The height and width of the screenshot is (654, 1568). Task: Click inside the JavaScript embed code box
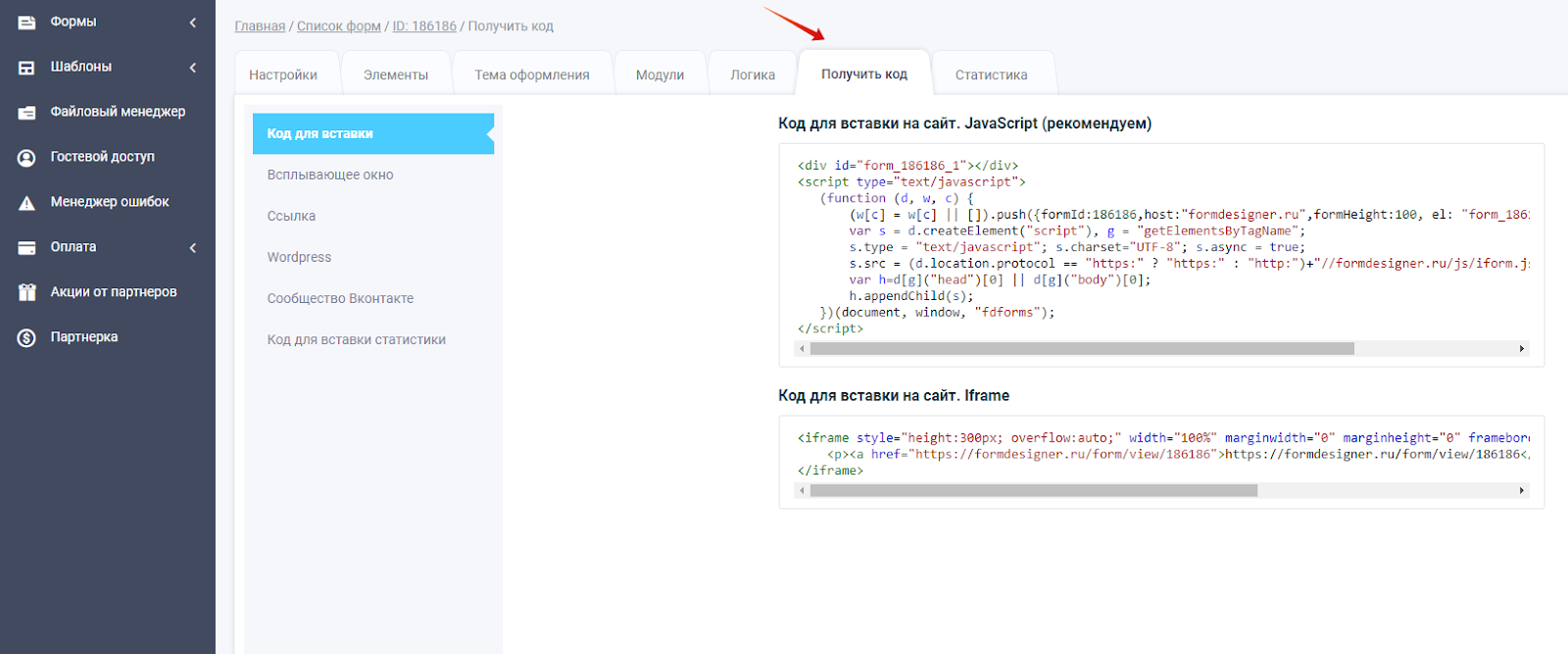click(1161, 255)
